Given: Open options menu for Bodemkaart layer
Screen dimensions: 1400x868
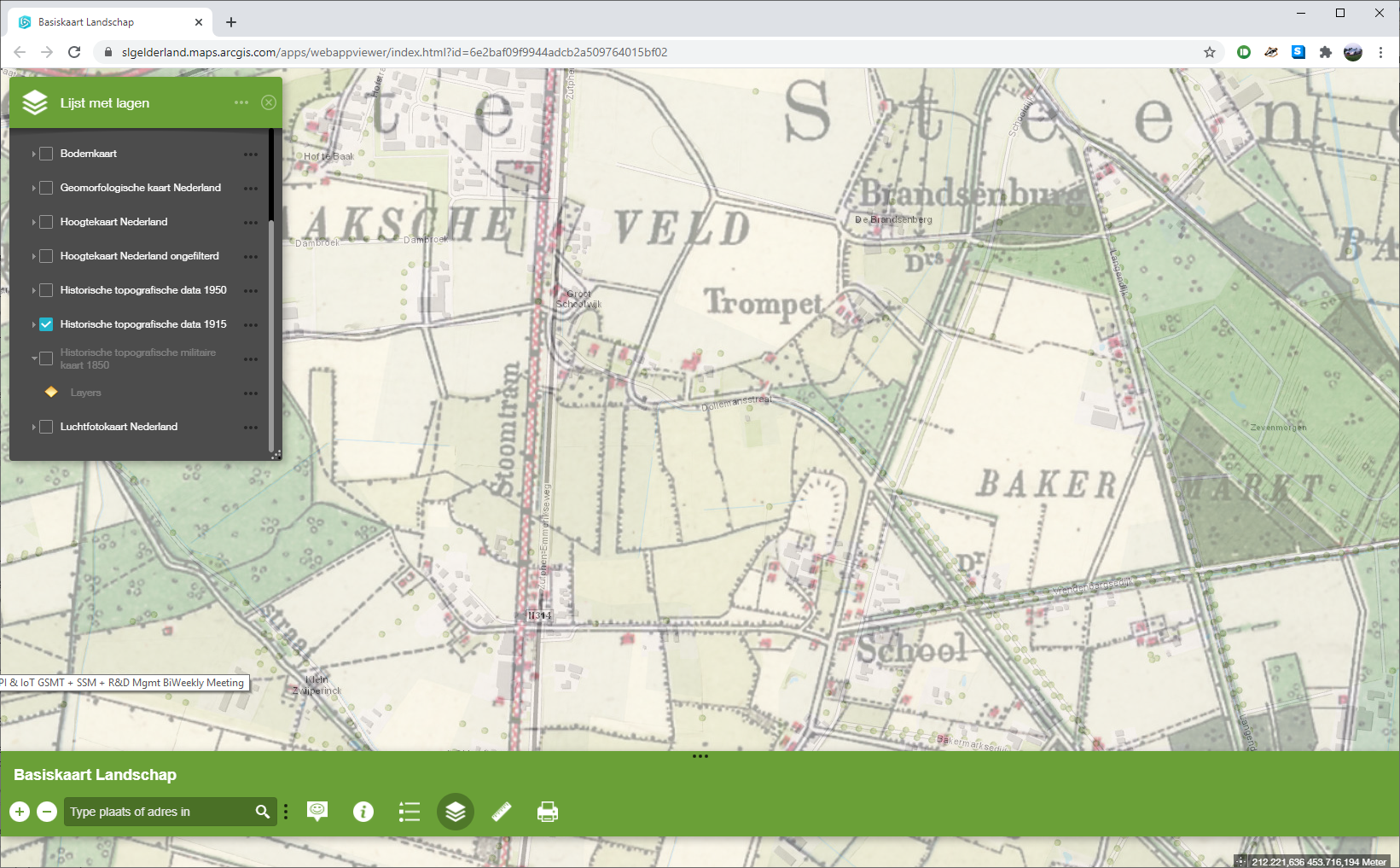Looking at the screenshot, I should (x=250, y=154).
